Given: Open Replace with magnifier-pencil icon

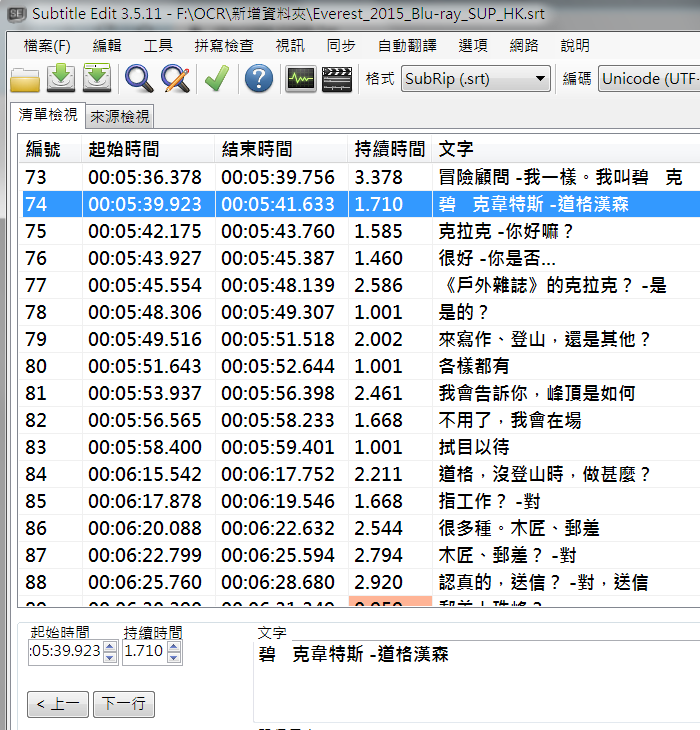Looking at the screenshot, I should (175, 79).
